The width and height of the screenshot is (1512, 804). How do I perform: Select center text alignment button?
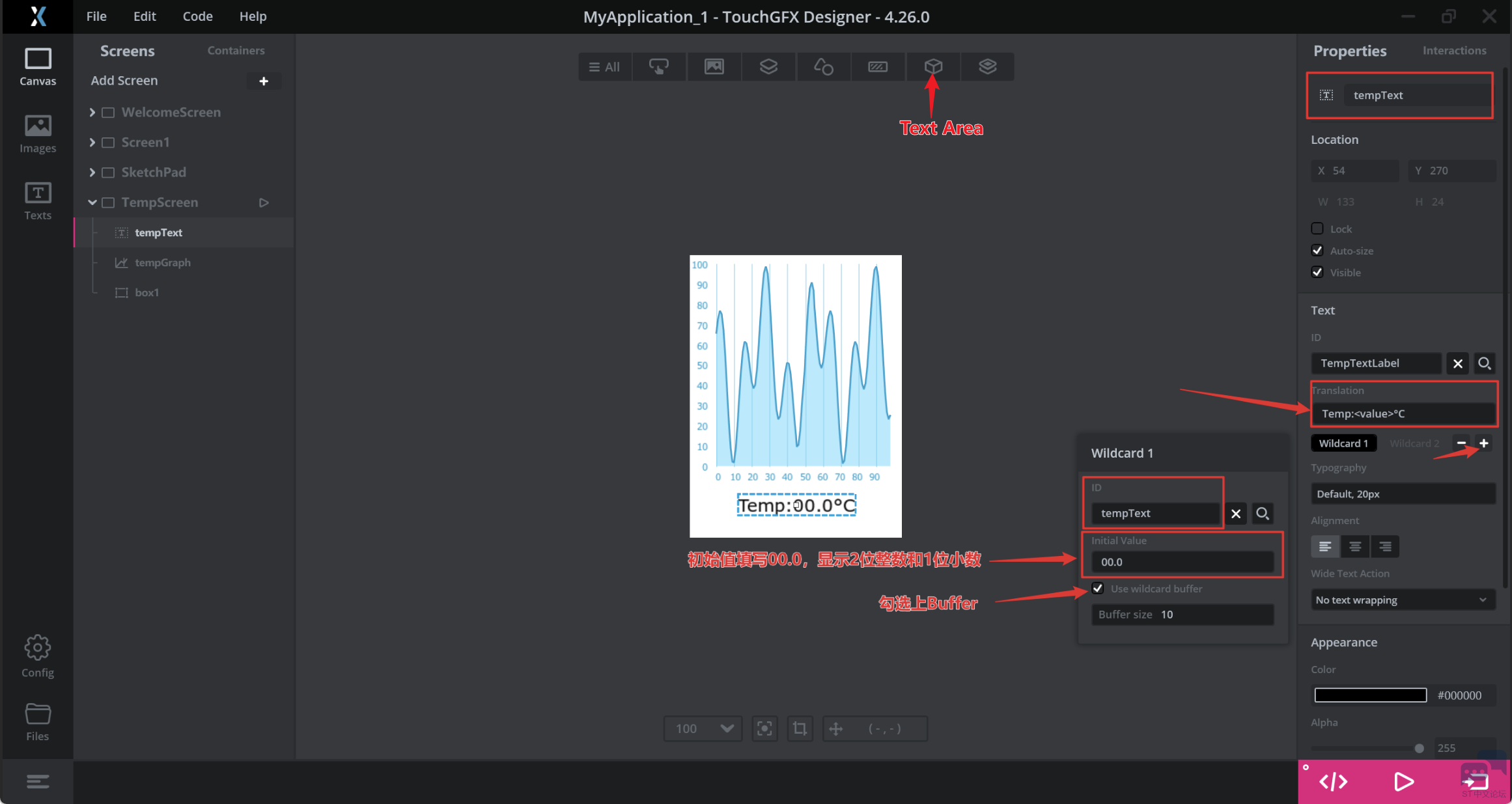(1355, 547)
